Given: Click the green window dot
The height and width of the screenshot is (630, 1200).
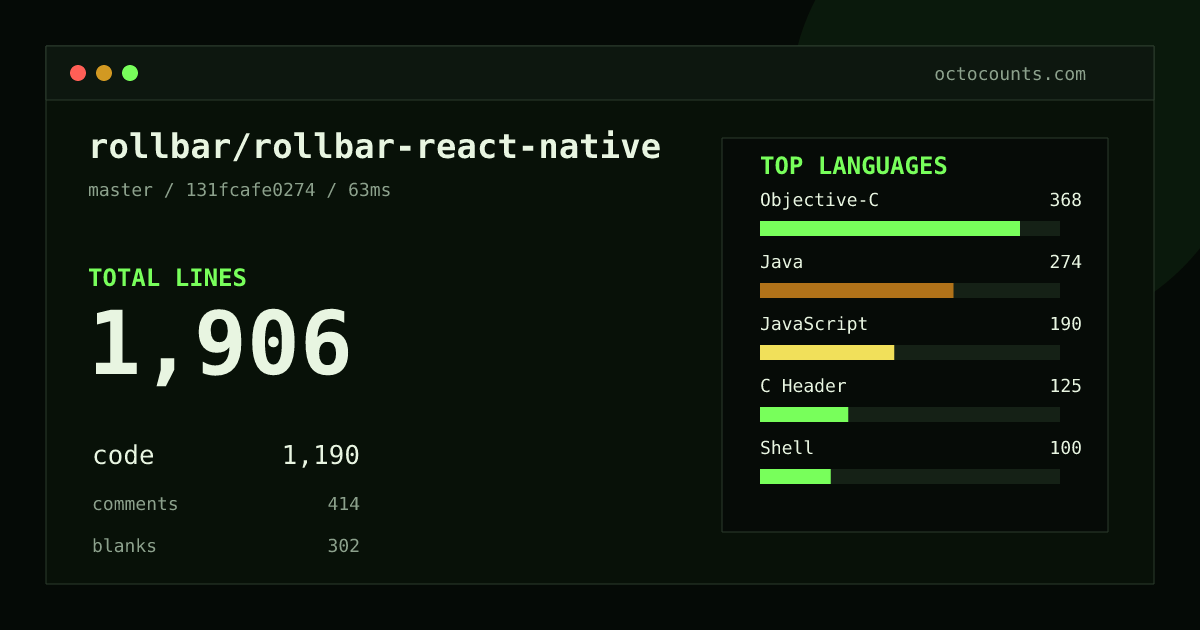Looking at the screenshot, I should [x=130, y=73].
